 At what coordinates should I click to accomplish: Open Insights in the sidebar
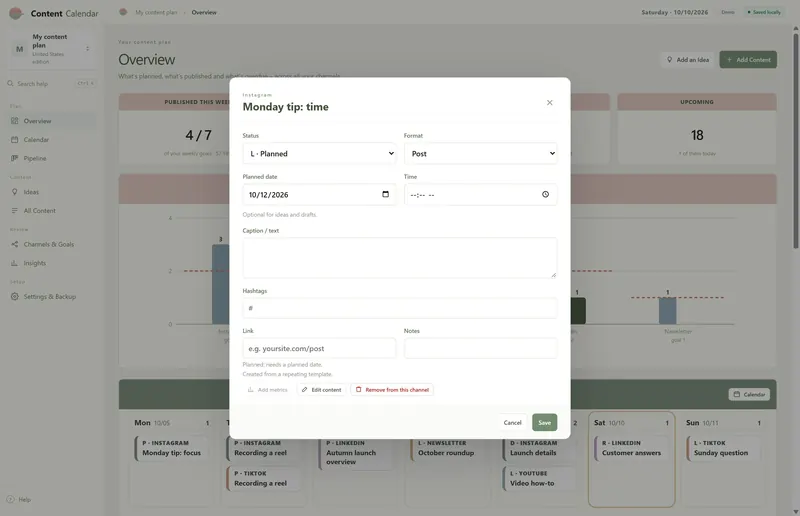pos(52,263)
